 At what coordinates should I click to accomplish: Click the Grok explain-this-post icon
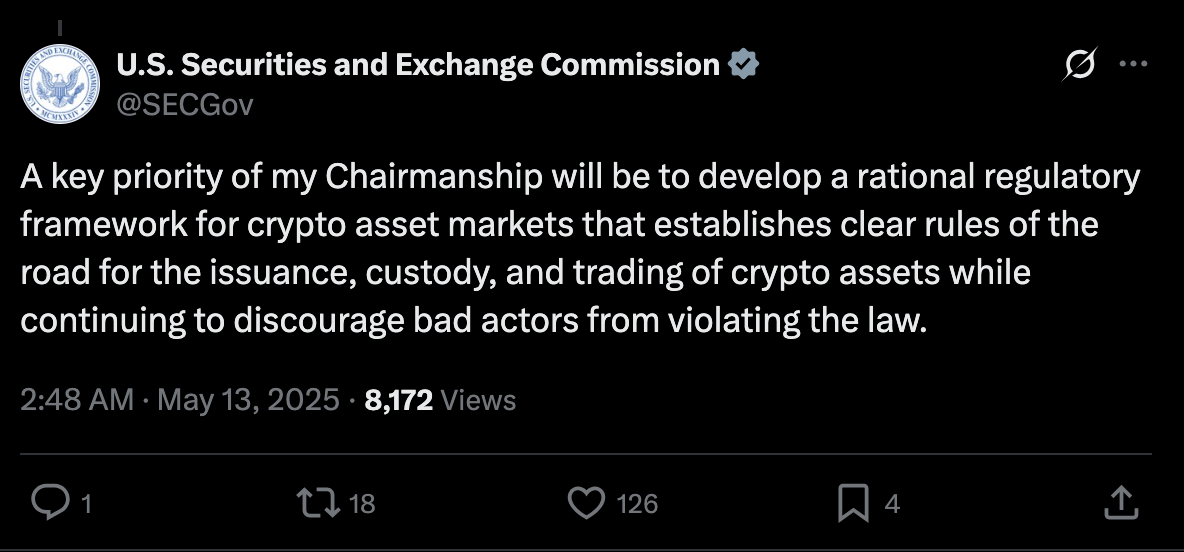coord(1079,64)
